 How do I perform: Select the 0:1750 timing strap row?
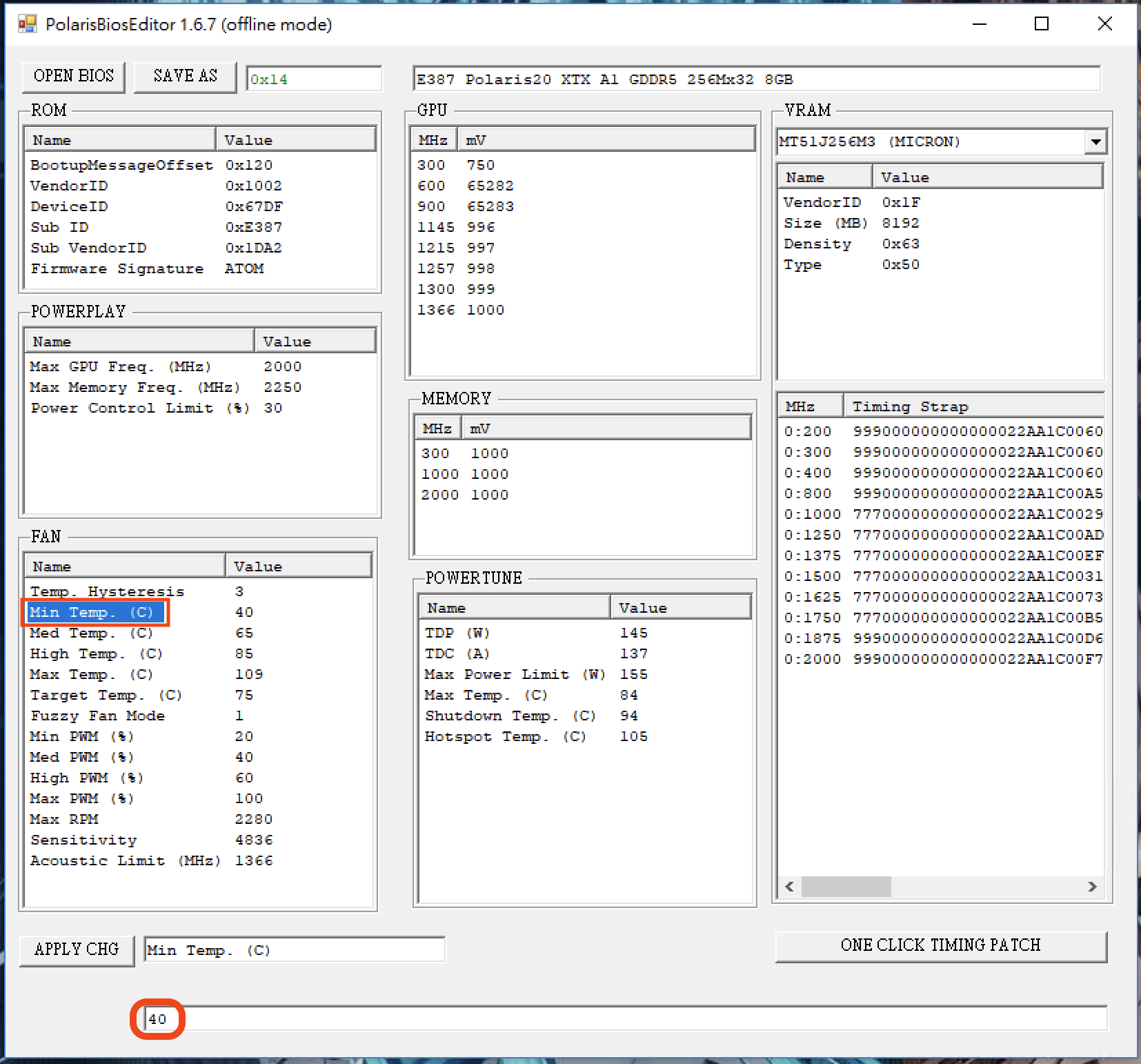tap(812, 618)
